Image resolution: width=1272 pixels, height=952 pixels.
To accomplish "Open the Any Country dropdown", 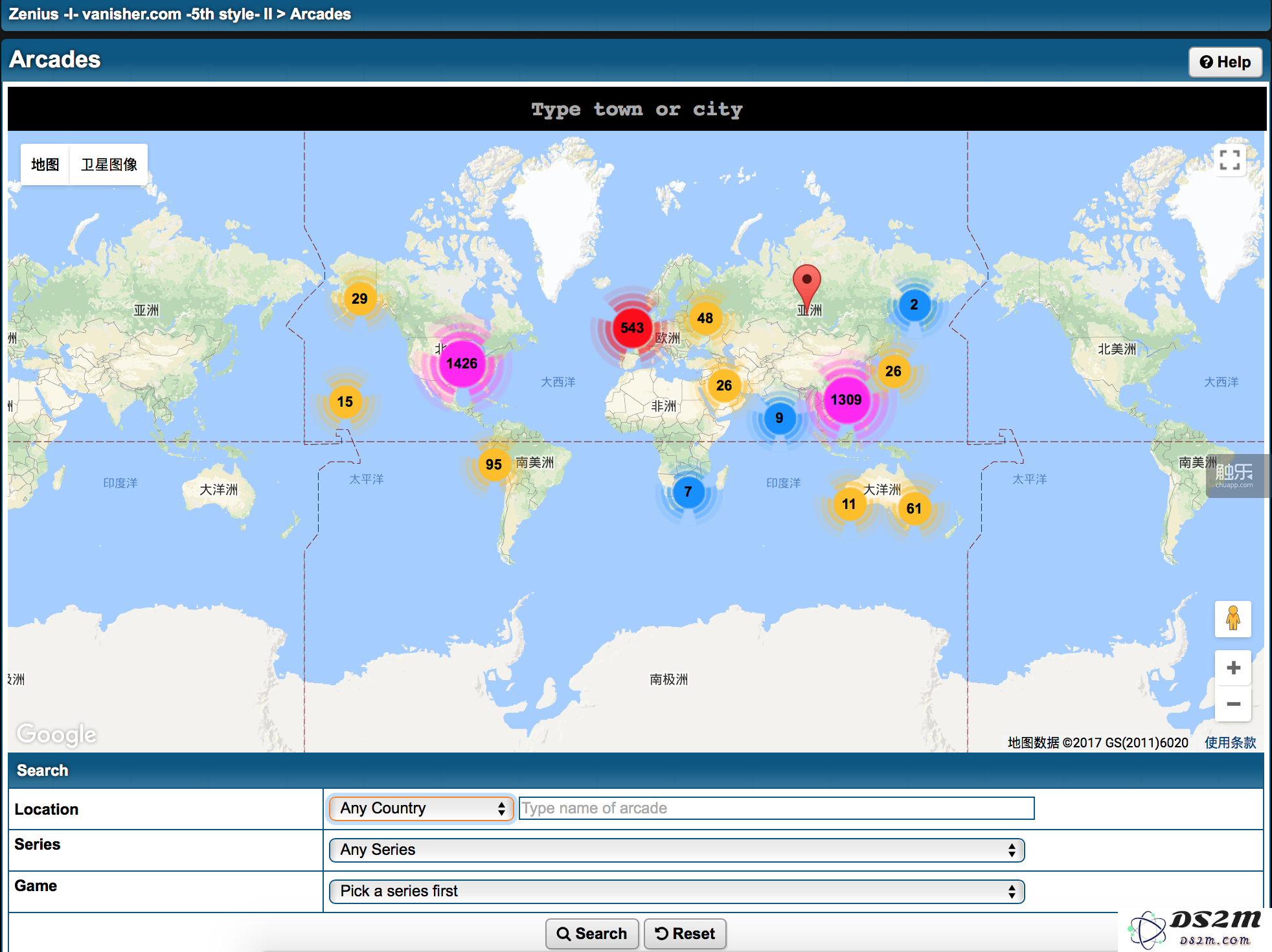I will click(x=421, y=808).
